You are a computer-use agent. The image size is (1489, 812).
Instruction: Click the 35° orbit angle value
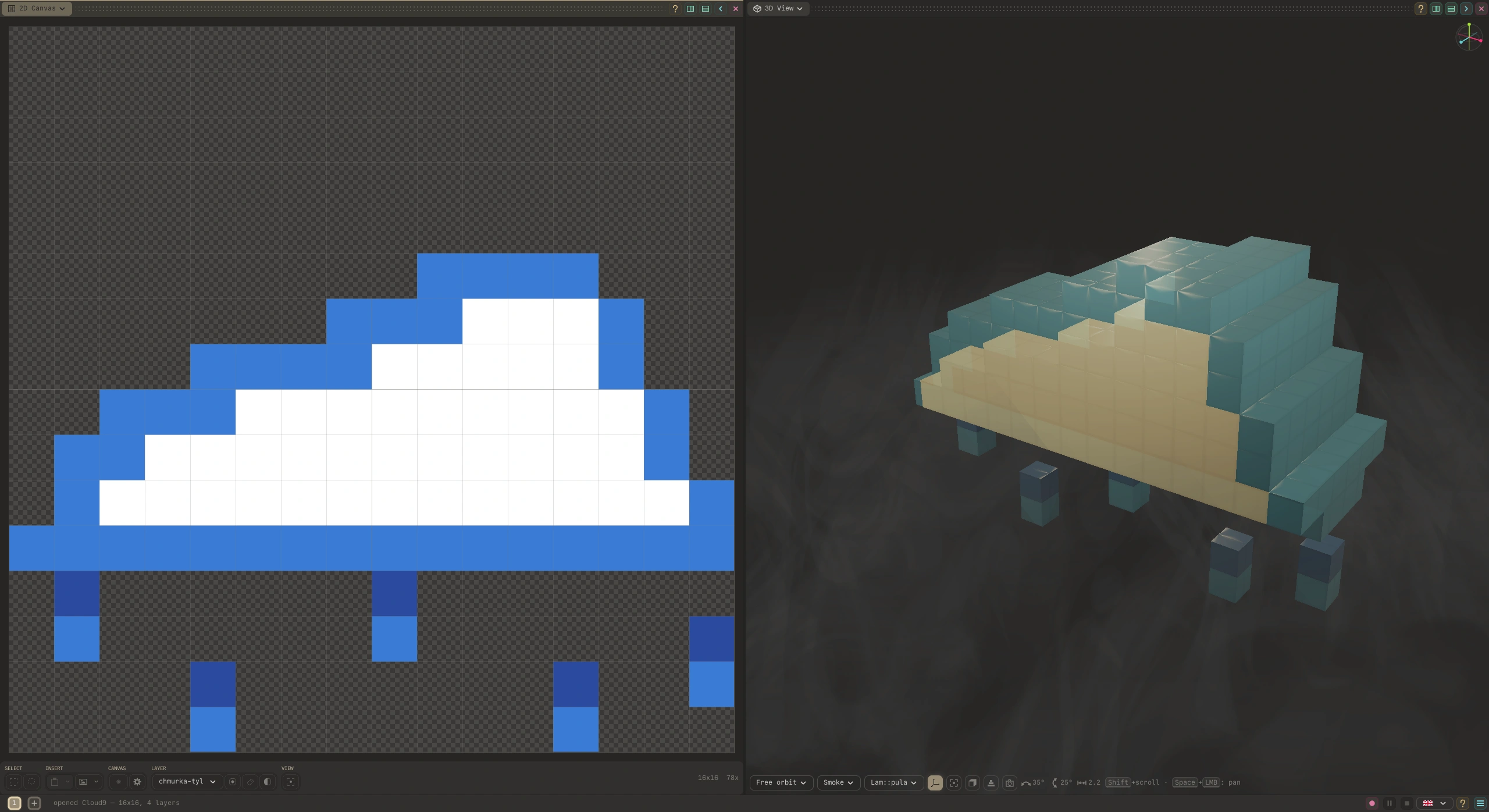point(1038,783)
